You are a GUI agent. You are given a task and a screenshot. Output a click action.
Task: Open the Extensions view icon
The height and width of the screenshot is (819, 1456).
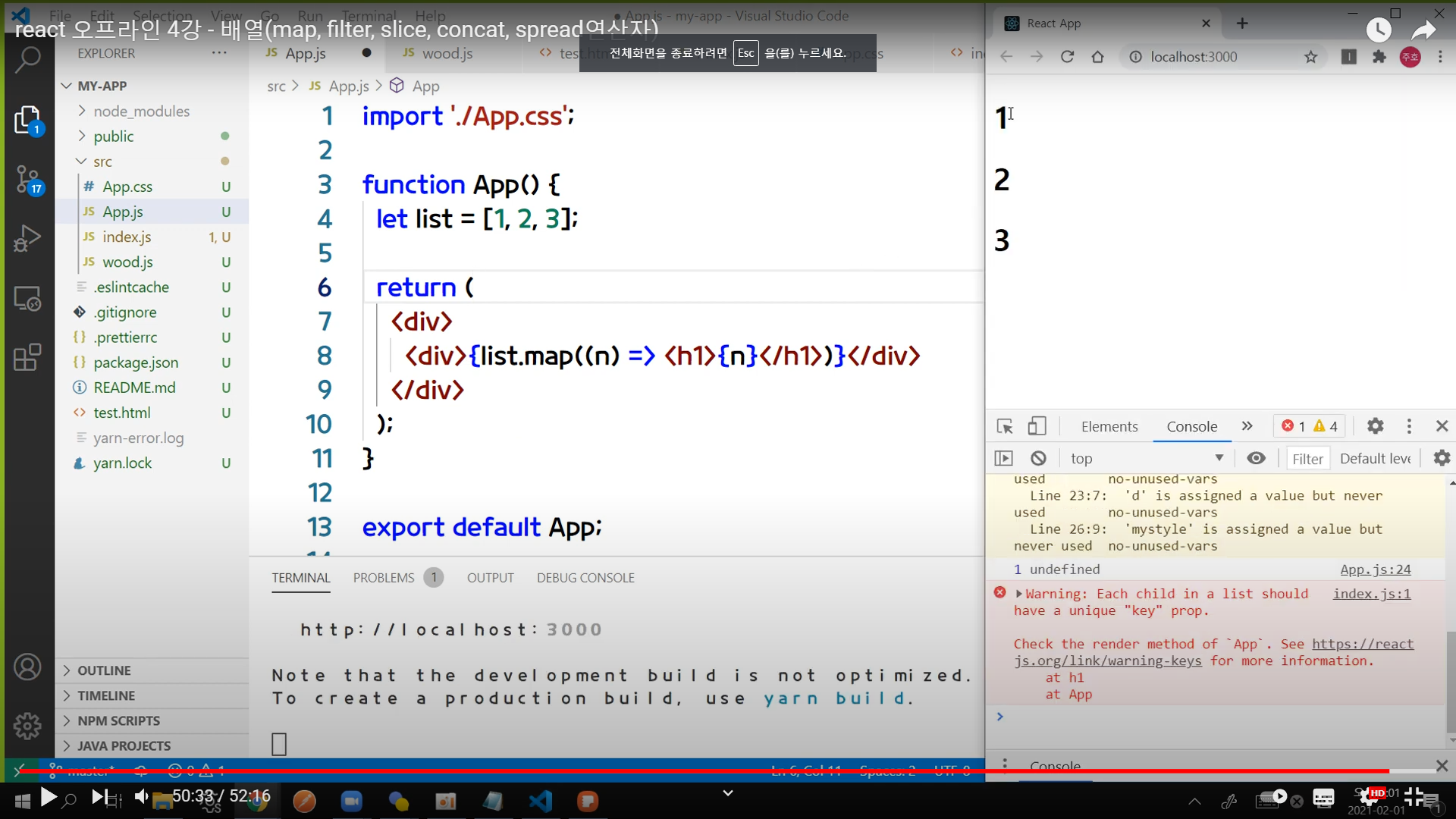pyautogui.click(x=27, y=357)
